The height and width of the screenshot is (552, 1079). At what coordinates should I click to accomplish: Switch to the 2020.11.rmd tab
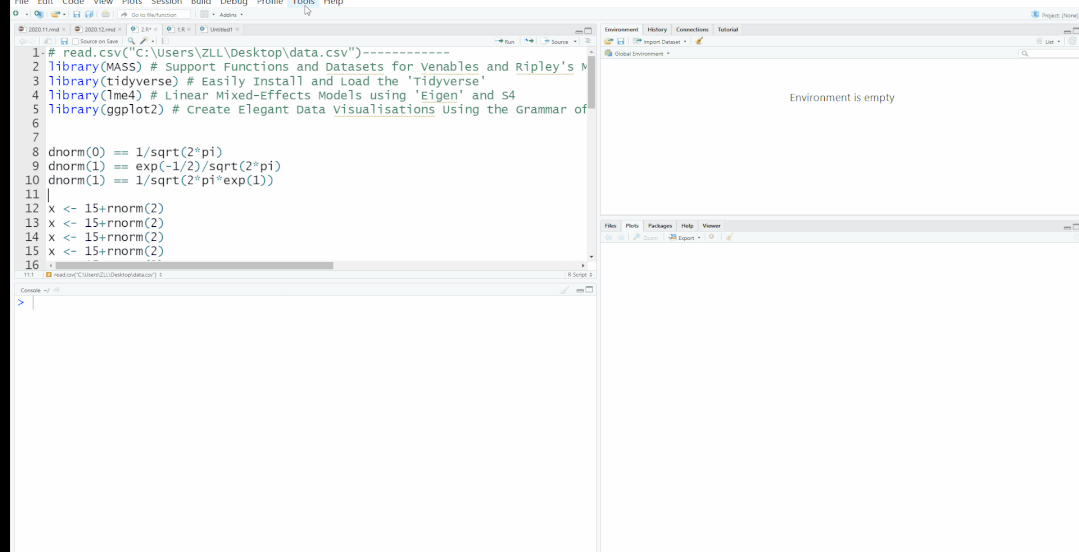(41, 30)
